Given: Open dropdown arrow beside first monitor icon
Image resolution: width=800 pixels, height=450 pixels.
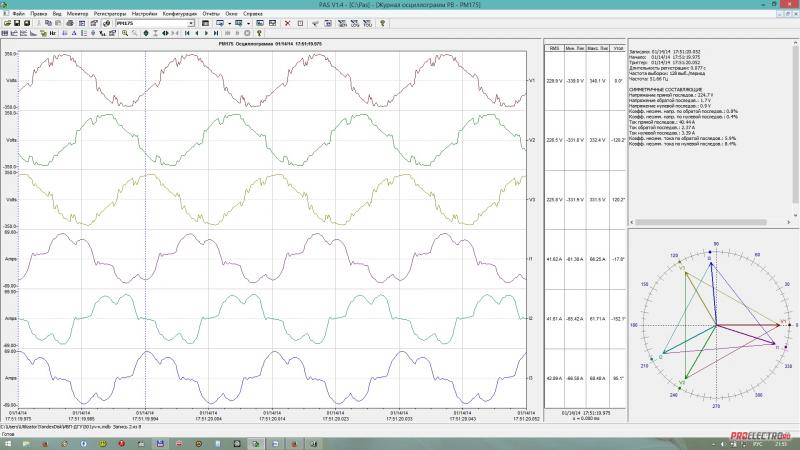Looking at the screenshot, I should pyautogui.click(x=230, y=23).
